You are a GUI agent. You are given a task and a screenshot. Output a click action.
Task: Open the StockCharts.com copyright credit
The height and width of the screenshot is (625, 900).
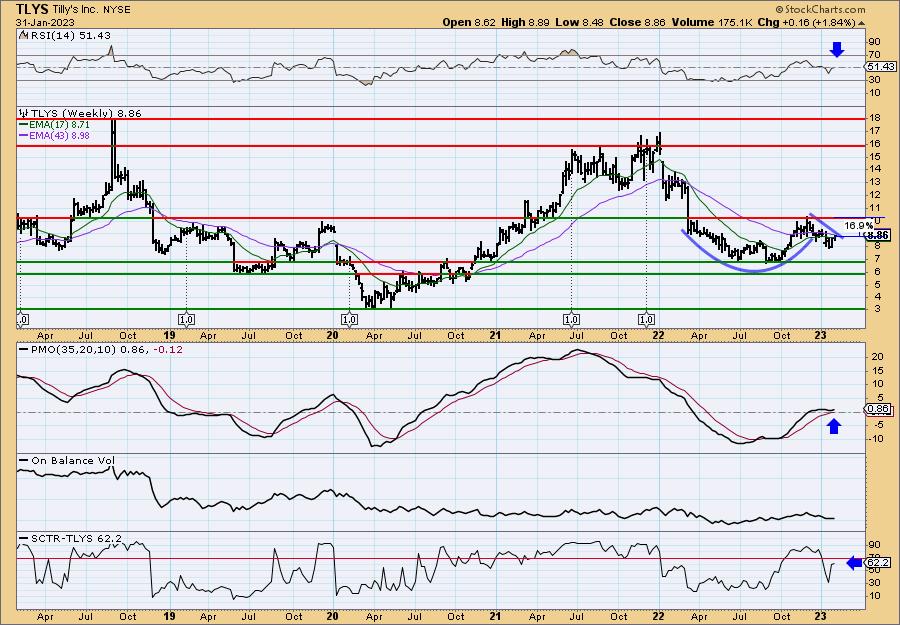coord(820,9)
